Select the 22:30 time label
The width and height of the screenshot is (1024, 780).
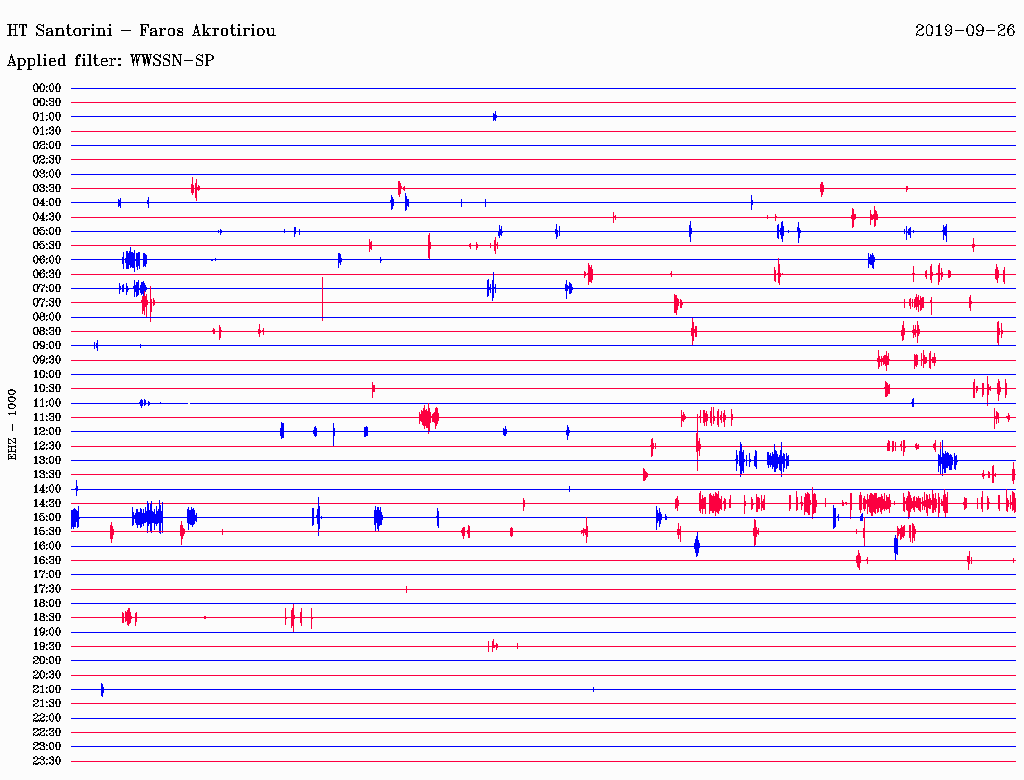coord(47,732)
